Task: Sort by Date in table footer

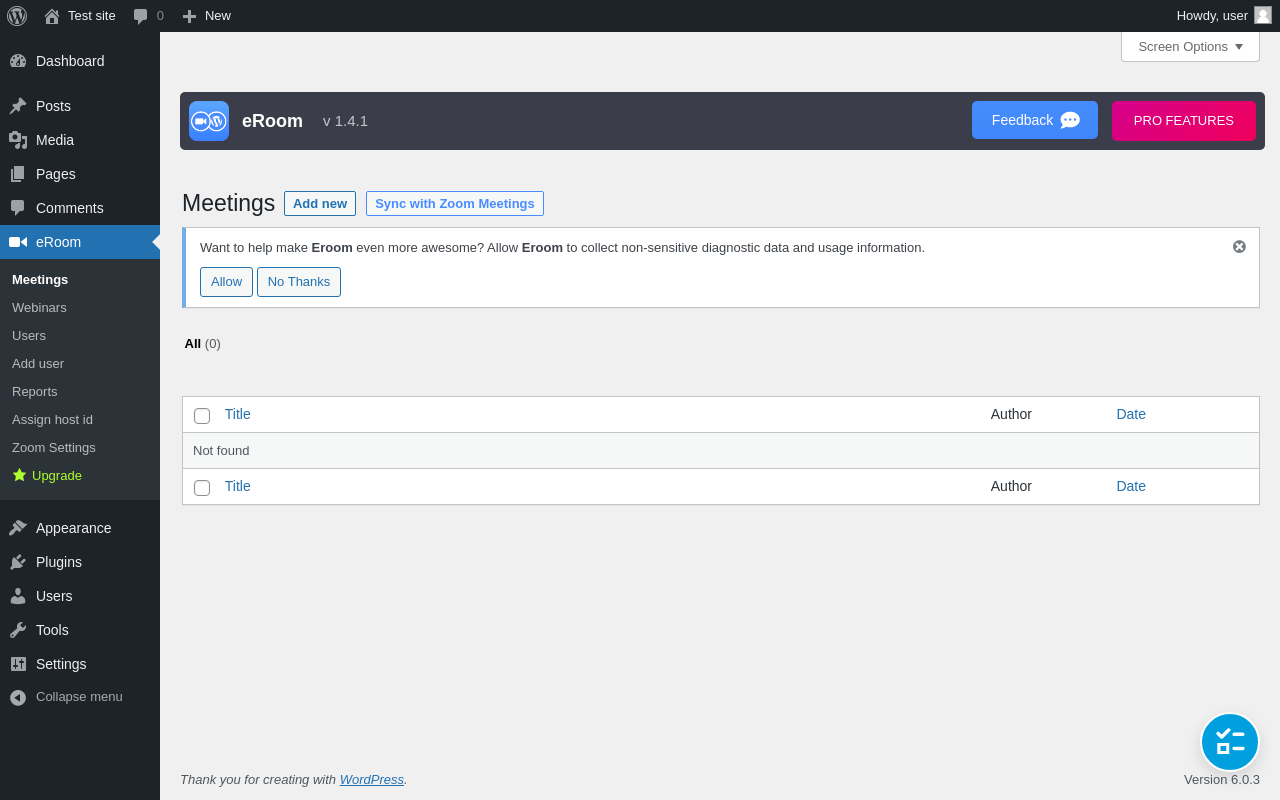Action: click(x=1131, y=486)
